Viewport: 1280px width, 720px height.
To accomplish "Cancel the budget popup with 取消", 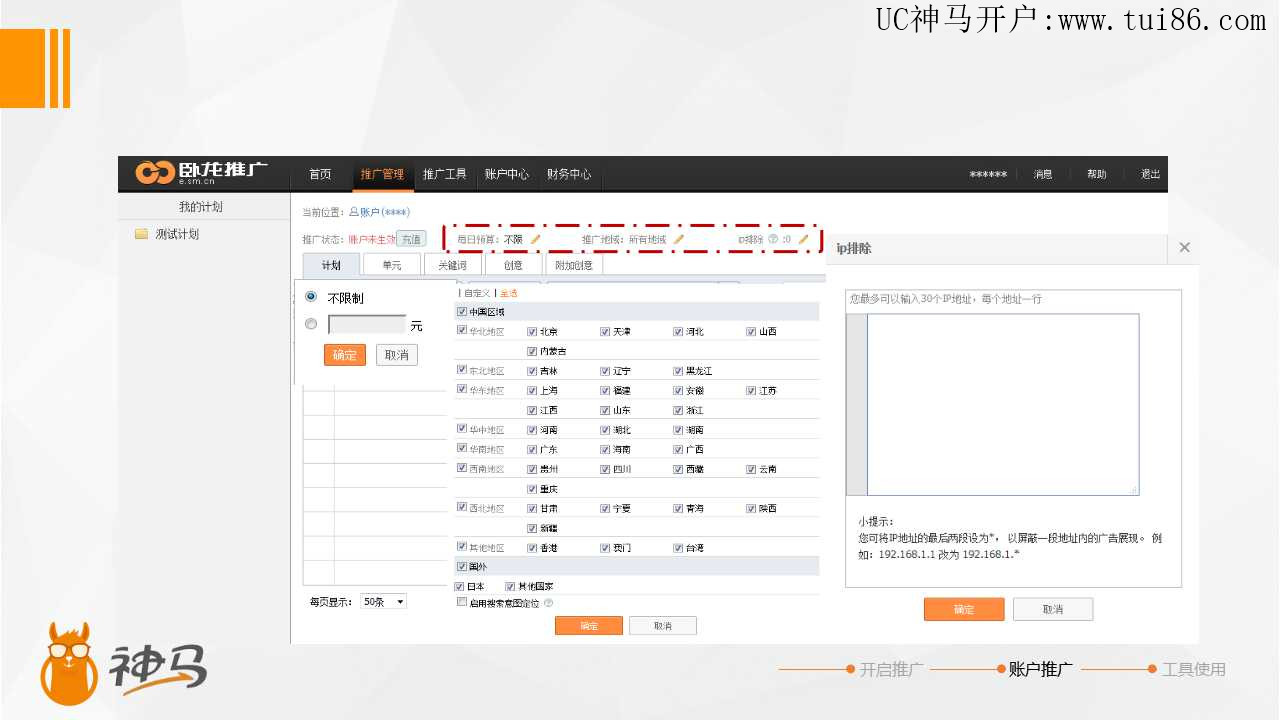I will [397, 355].
